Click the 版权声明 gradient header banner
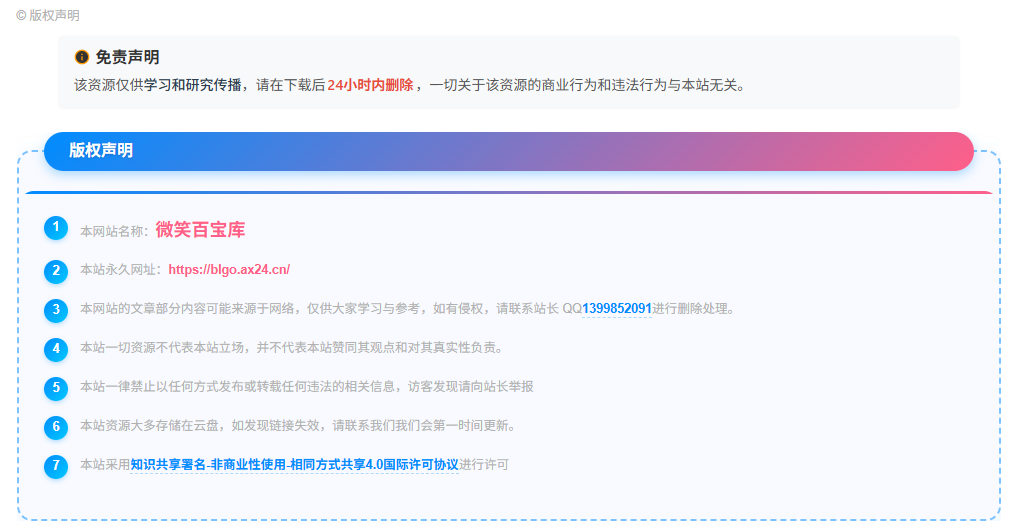 (508, 151)
